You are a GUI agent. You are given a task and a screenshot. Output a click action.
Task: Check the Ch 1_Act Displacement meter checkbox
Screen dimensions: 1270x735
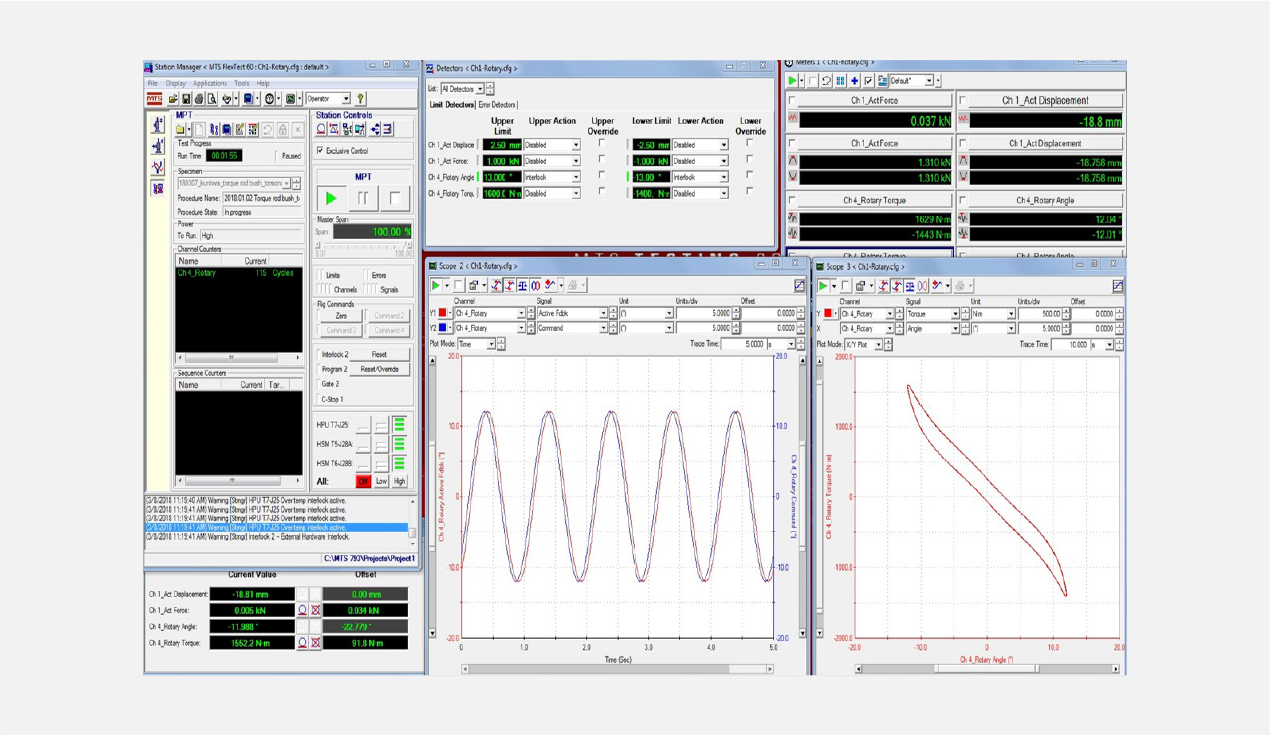[963, 101]
